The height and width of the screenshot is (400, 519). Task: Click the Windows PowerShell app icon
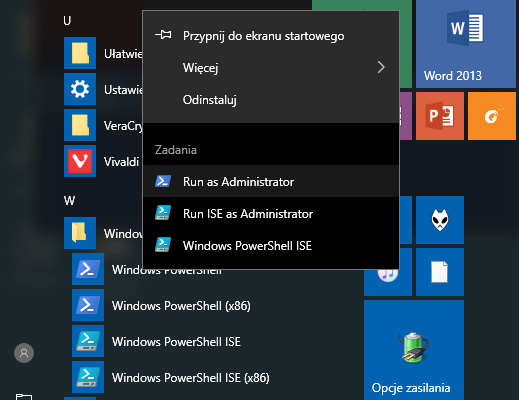click(x=88, y=269)
